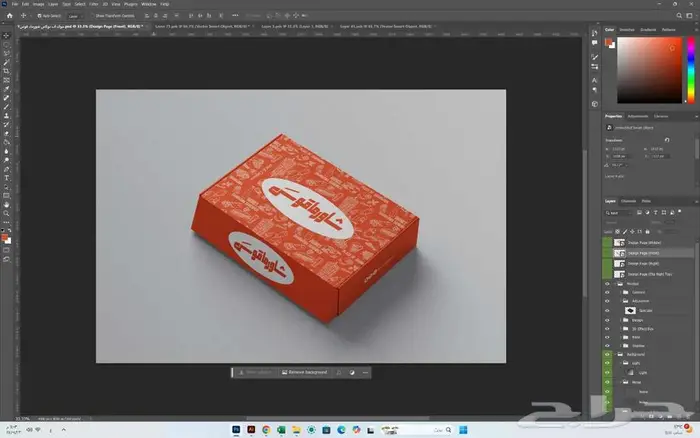The image size is (700, 438).
Task: Click the Illustrator icon in taskbar
Action: tap(251, 430)
